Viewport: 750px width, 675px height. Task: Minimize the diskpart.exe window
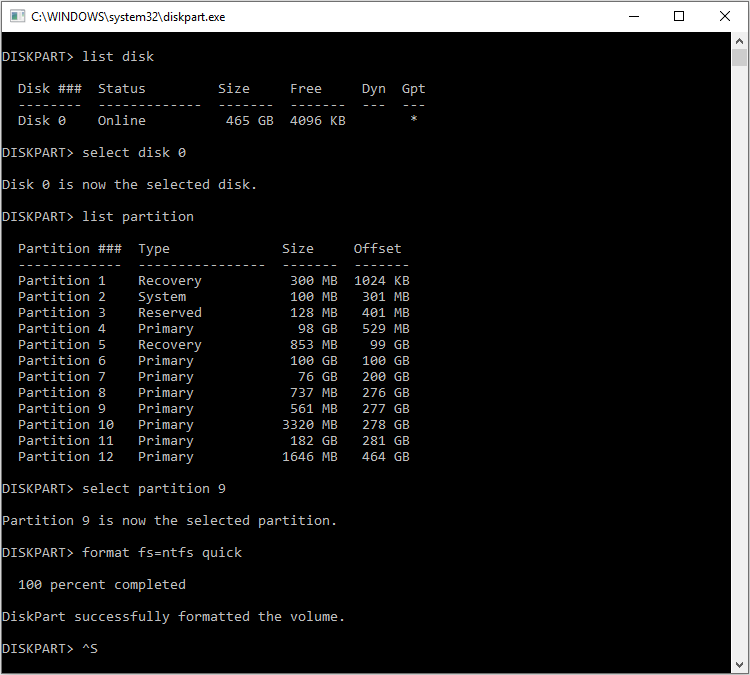[x=634, y=17]
